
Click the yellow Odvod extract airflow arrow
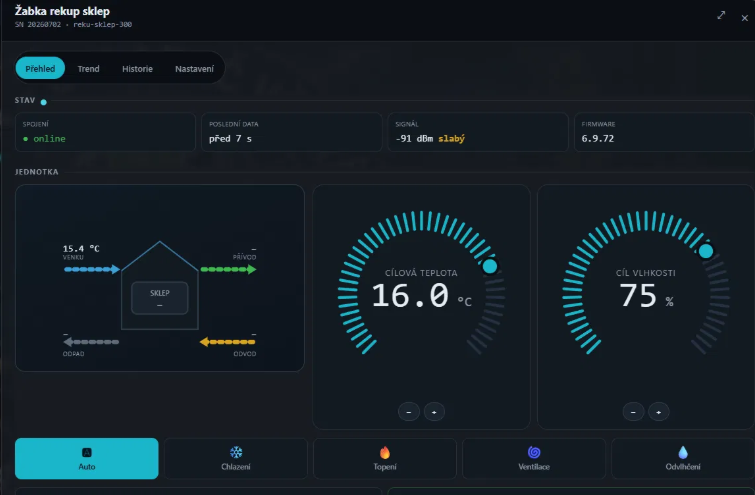tap(227, 342)
